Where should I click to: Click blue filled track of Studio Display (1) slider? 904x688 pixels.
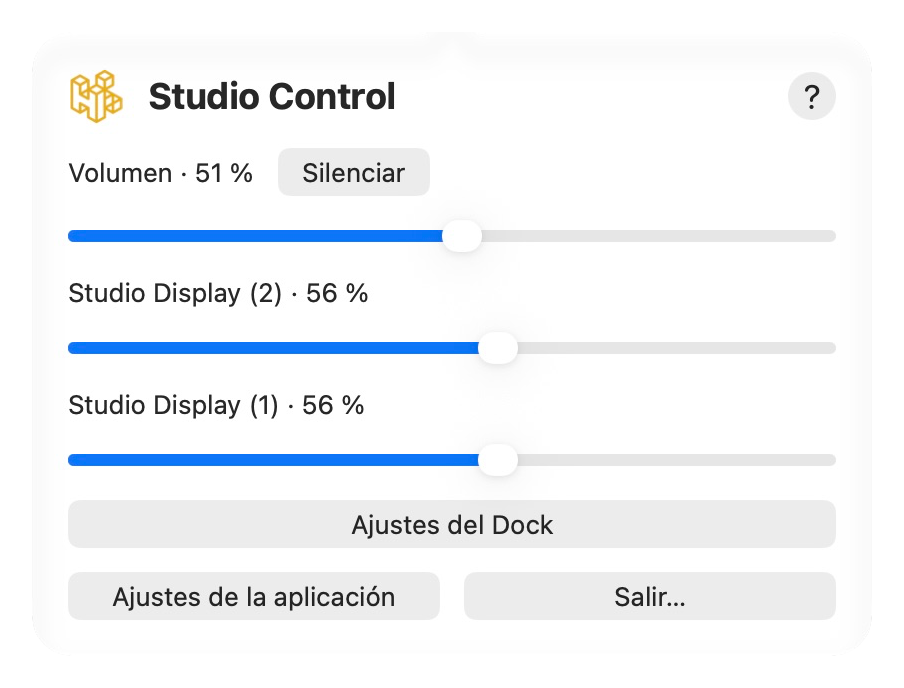click(273, 460)
